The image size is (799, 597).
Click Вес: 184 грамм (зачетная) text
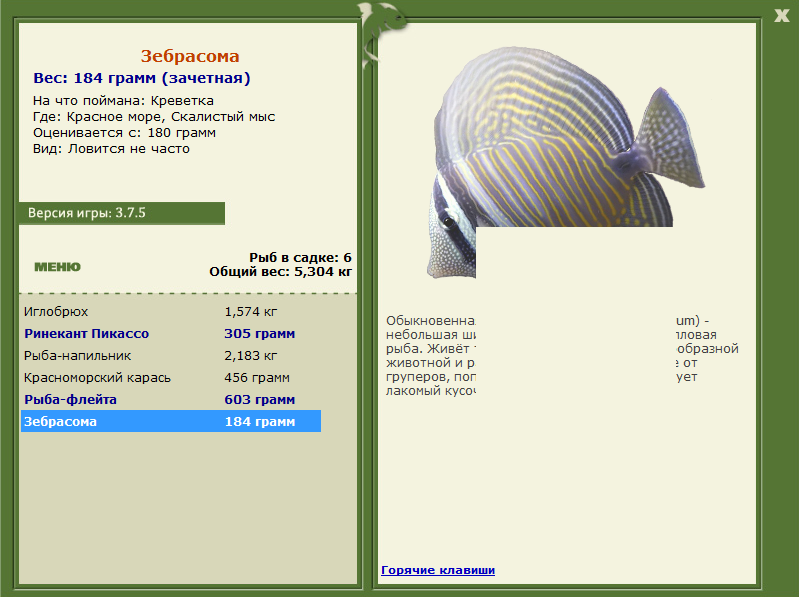pyautogui.click(x=142, y=78)
